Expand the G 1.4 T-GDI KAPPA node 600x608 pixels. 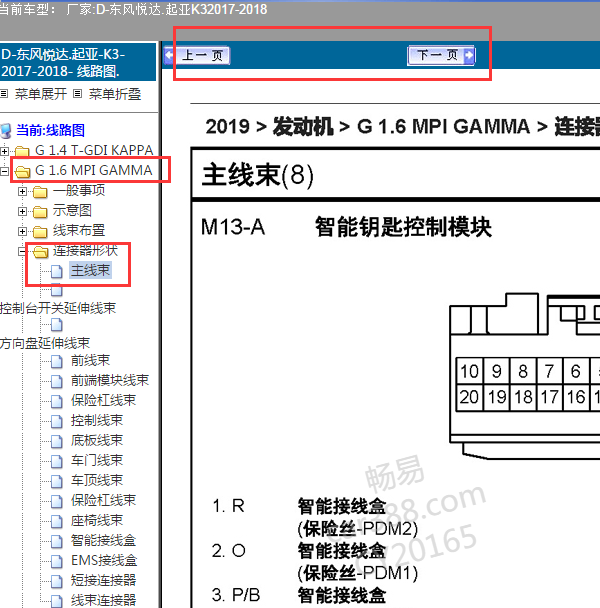click(4, 151)
